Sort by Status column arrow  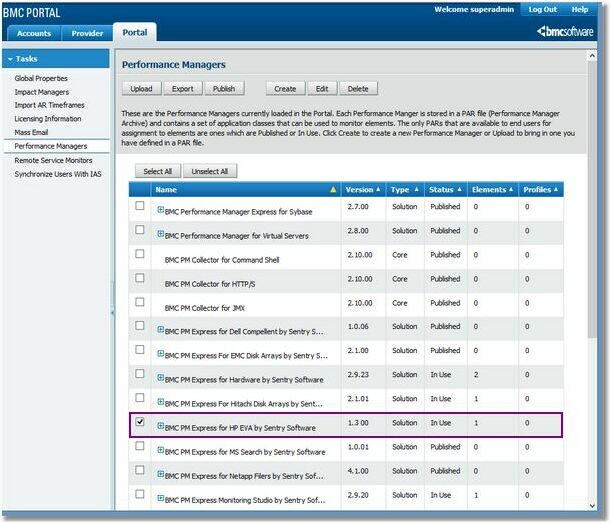click(x=459, y=189)
